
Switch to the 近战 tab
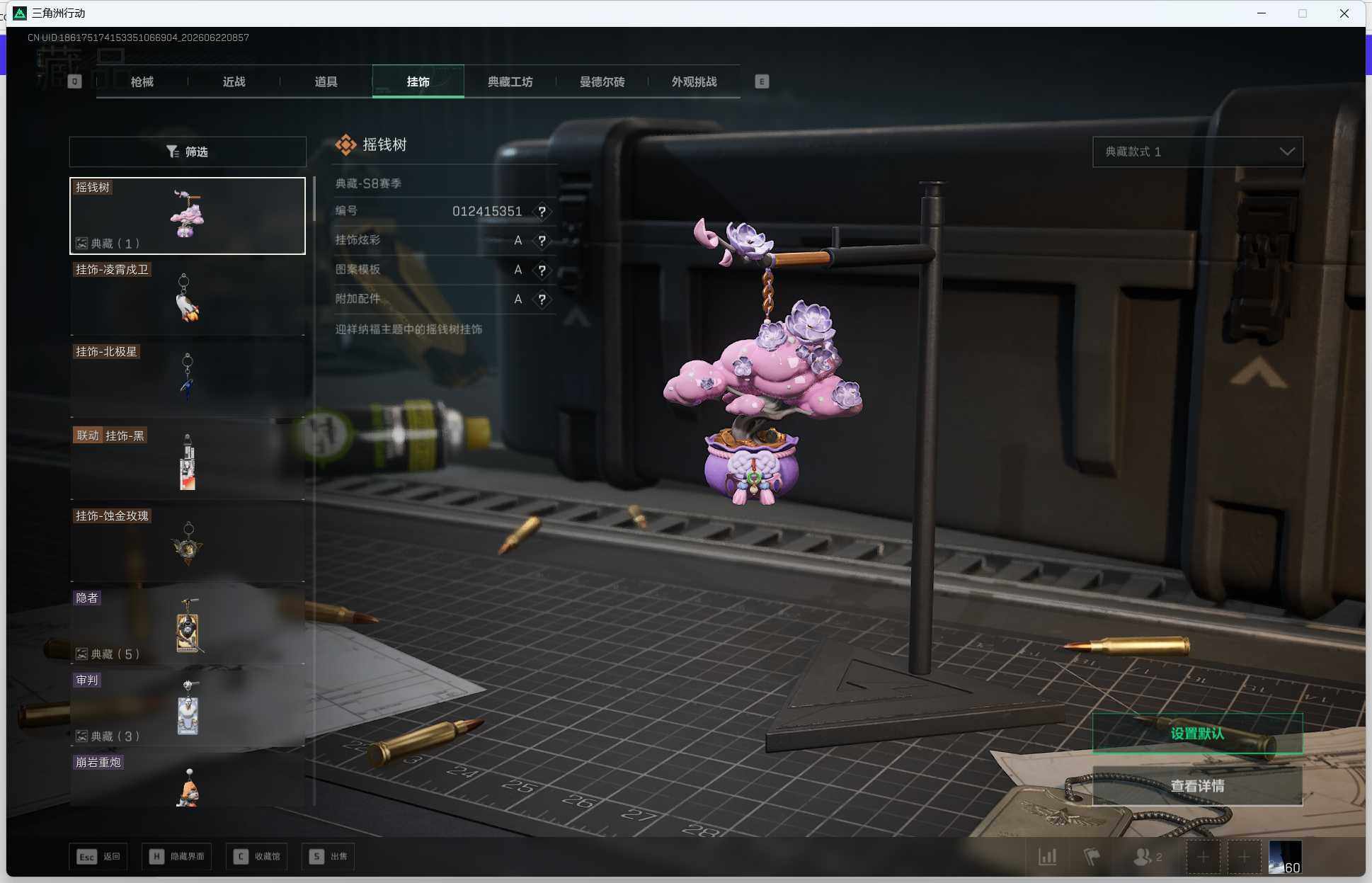[234, 82]
